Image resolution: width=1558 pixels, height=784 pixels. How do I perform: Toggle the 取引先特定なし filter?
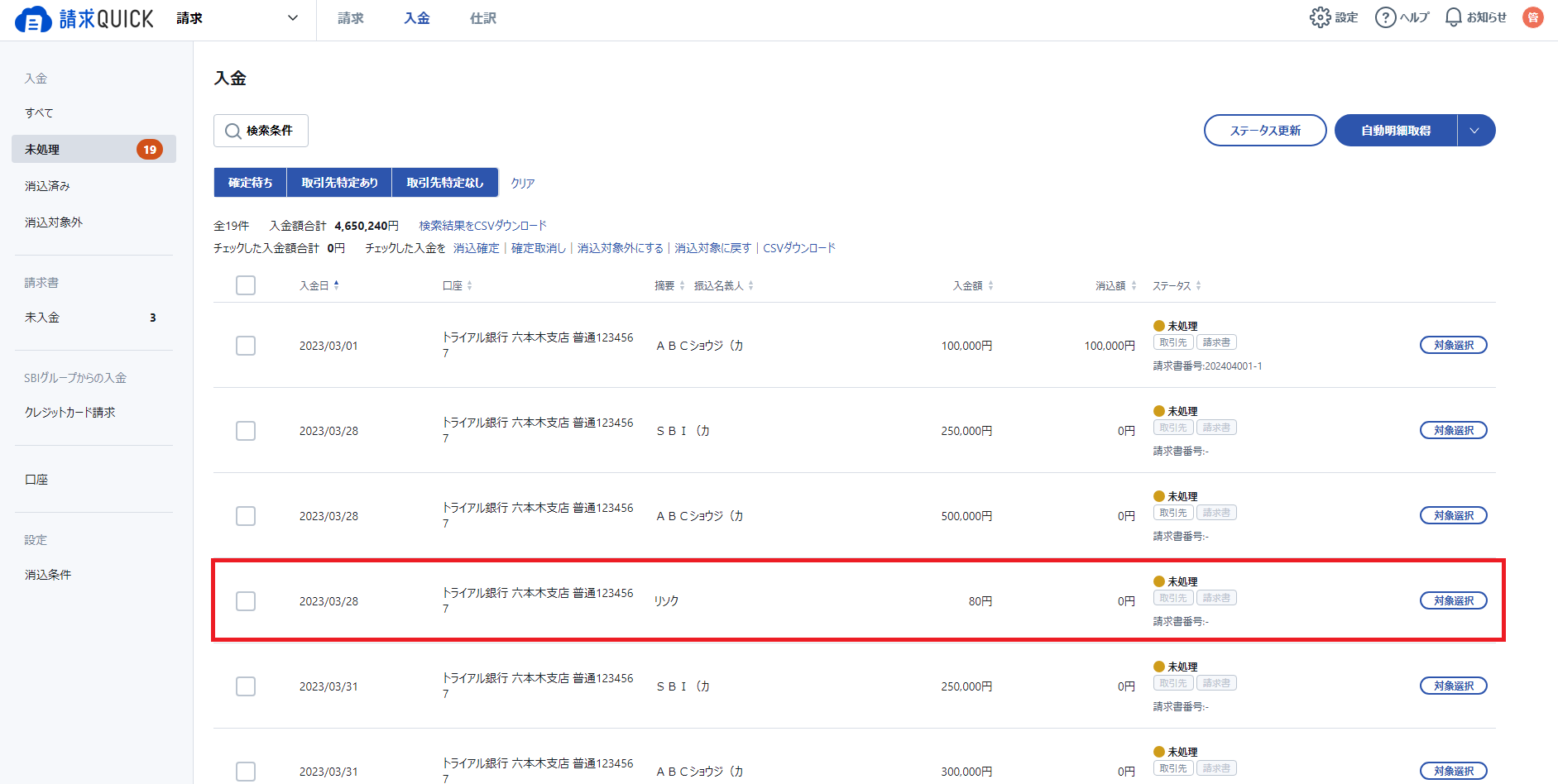[x=445, y=183]
